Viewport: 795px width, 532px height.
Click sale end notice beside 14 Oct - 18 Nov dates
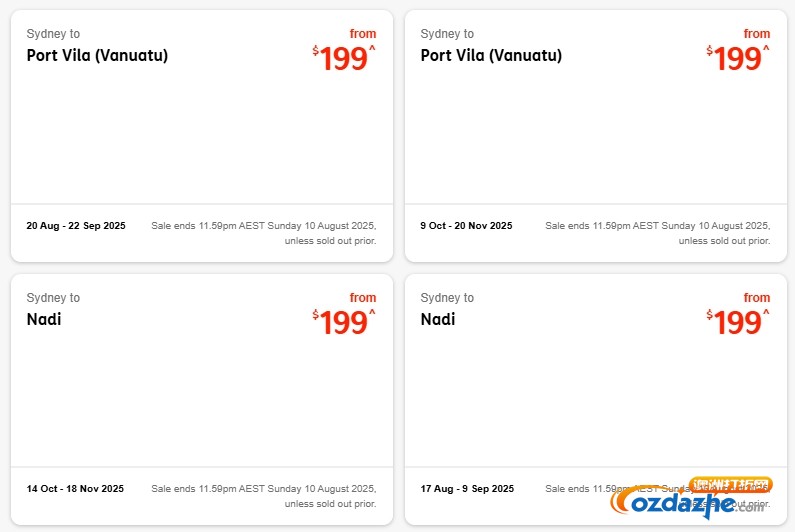click(264, 496)
